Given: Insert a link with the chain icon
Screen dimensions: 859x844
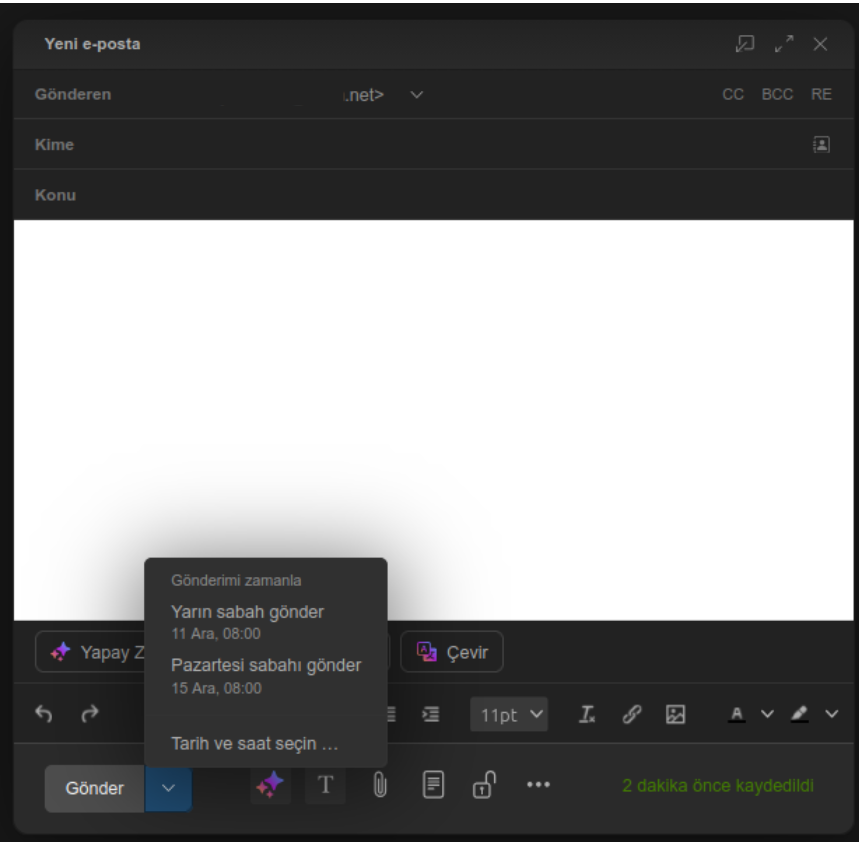Looking at the screenshot, I should pyautogui.click(x=632, y=714).
